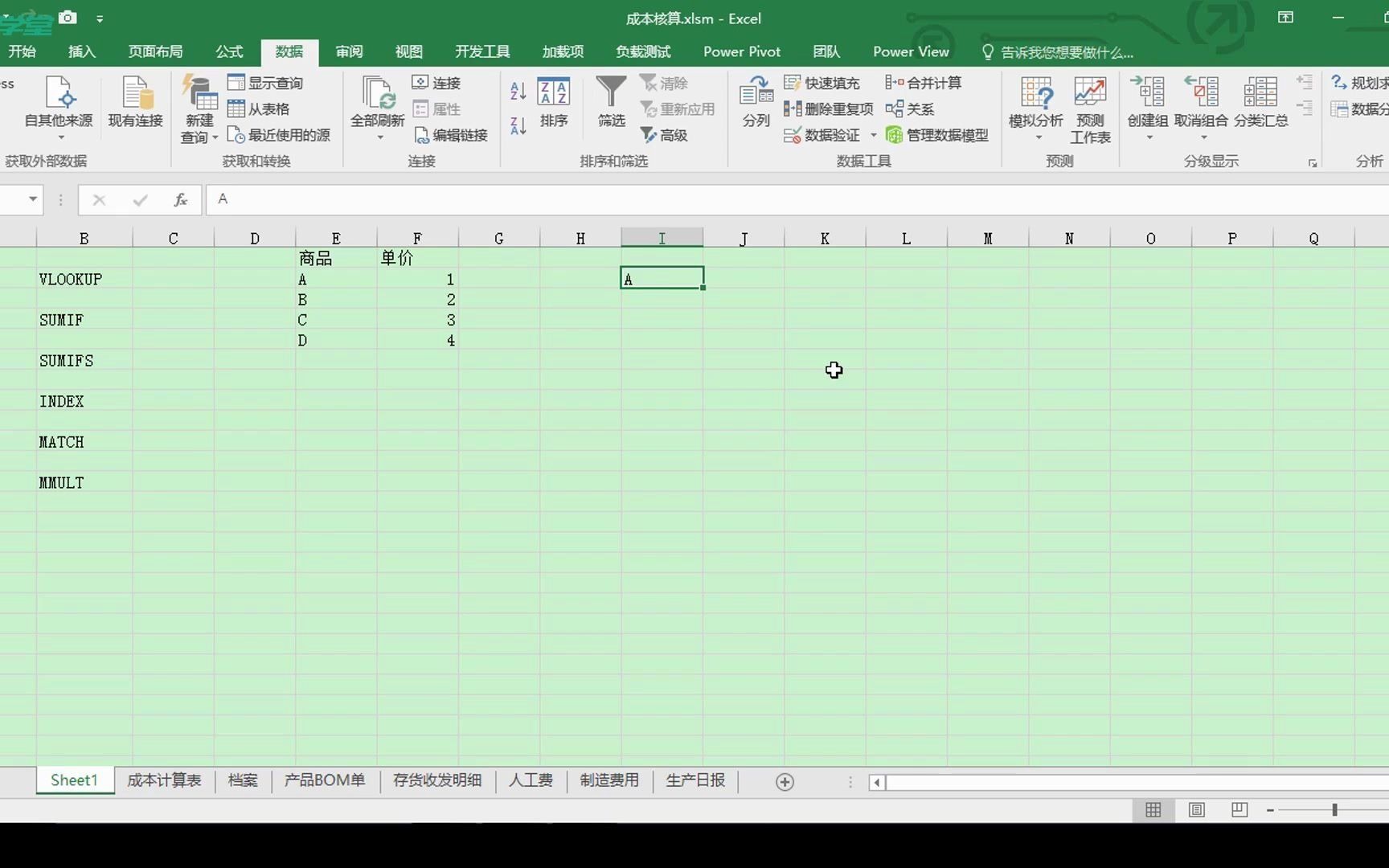Sort descending with the Z-A icon
Viewport: 1389px width, 868px height.
[x=518, y=125]
